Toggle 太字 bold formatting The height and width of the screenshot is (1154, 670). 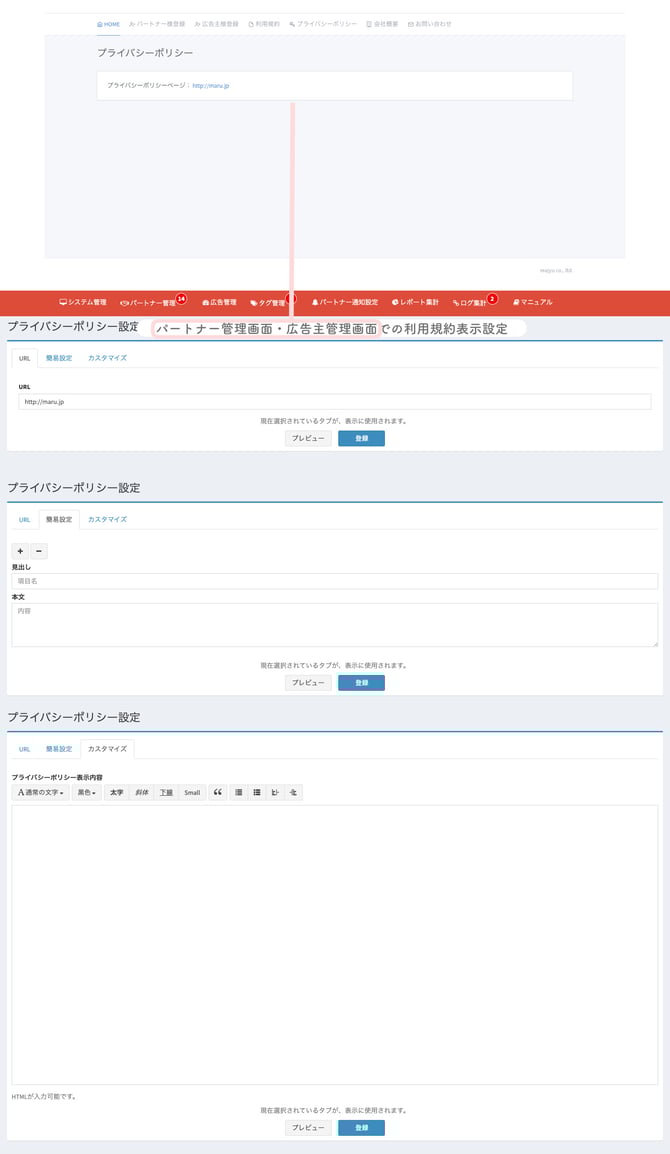point(116,792)
